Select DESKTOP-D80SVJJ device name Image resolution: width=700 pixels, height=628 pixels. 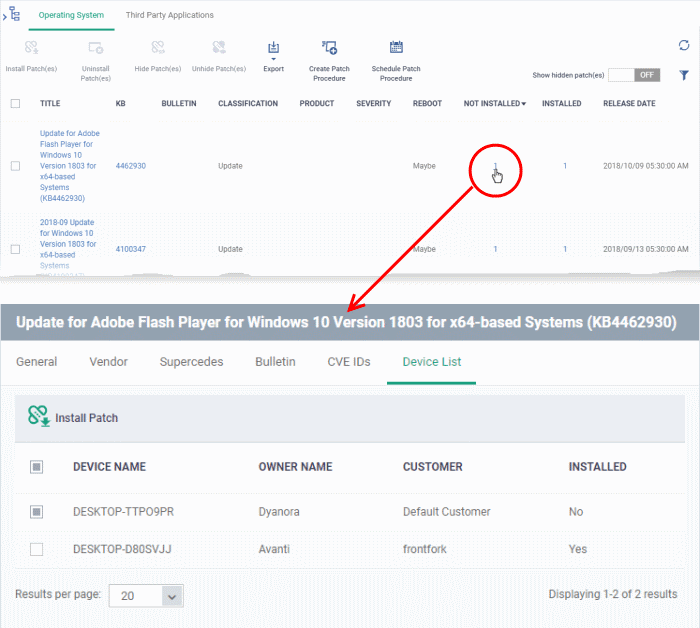click(x=122, y=549)
